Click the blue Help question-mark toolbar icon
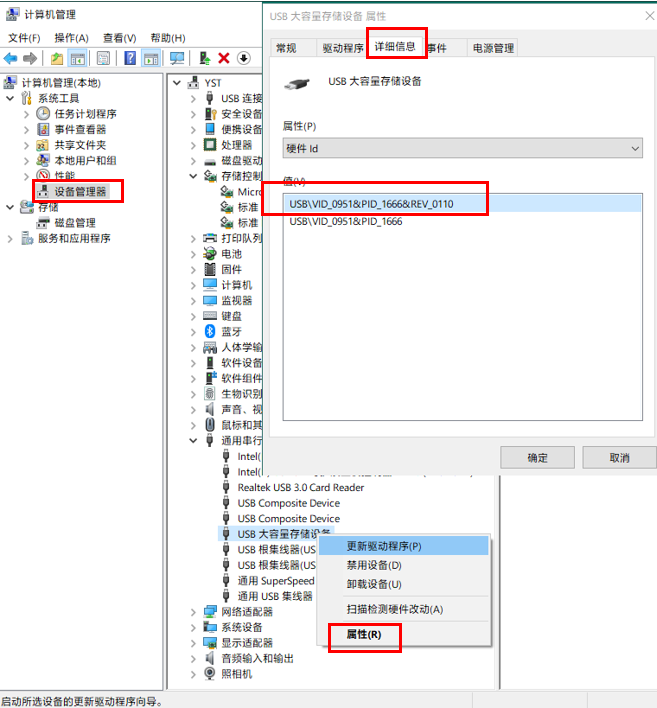Viewport: 657px width, 708px height. pyautogui.click(x=129, y=59)
